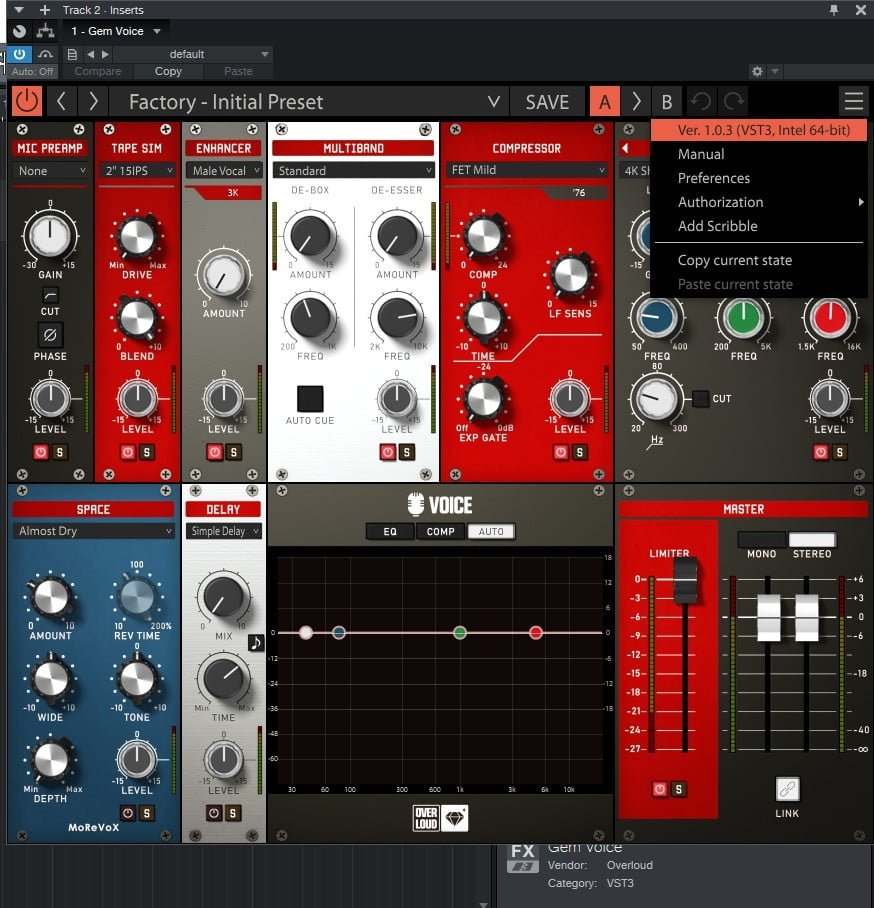This screenshot has height=908, width=874.
Task: Solo the Limiter section
Action: [679, 789]
